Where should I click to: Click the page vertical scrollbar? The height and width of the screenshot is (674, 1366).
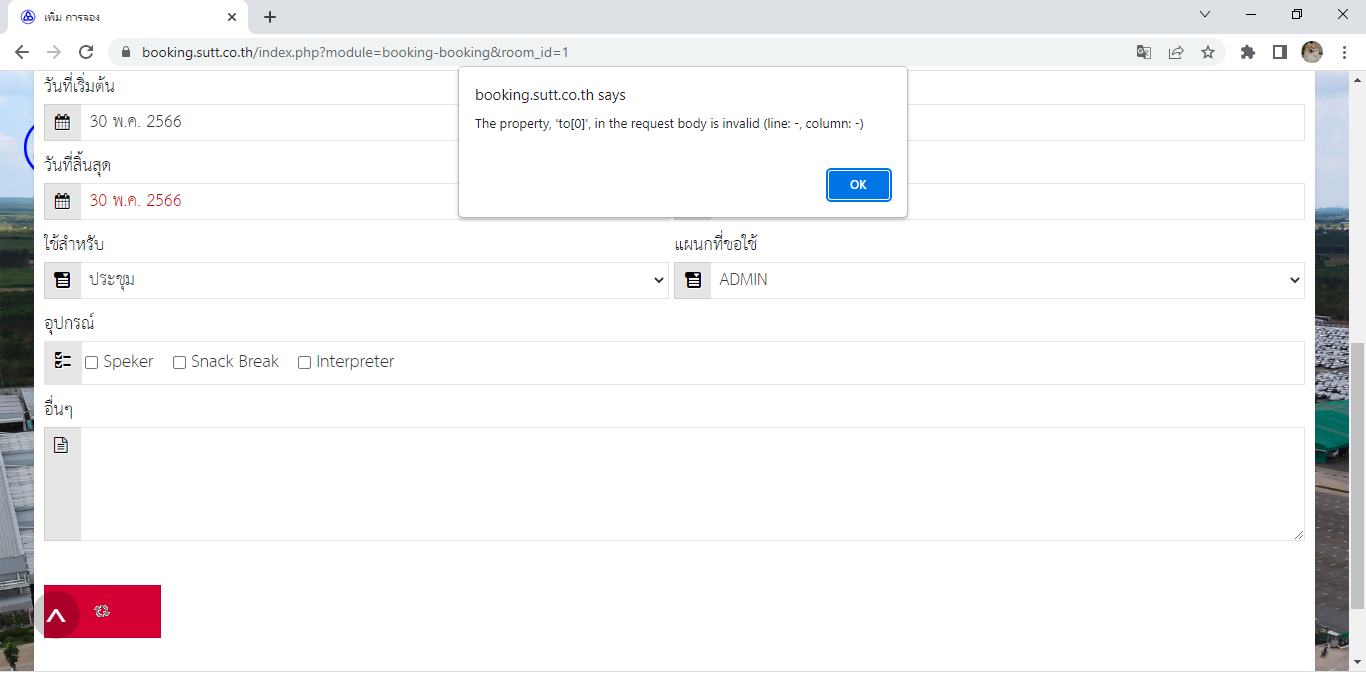[1358, 475]
